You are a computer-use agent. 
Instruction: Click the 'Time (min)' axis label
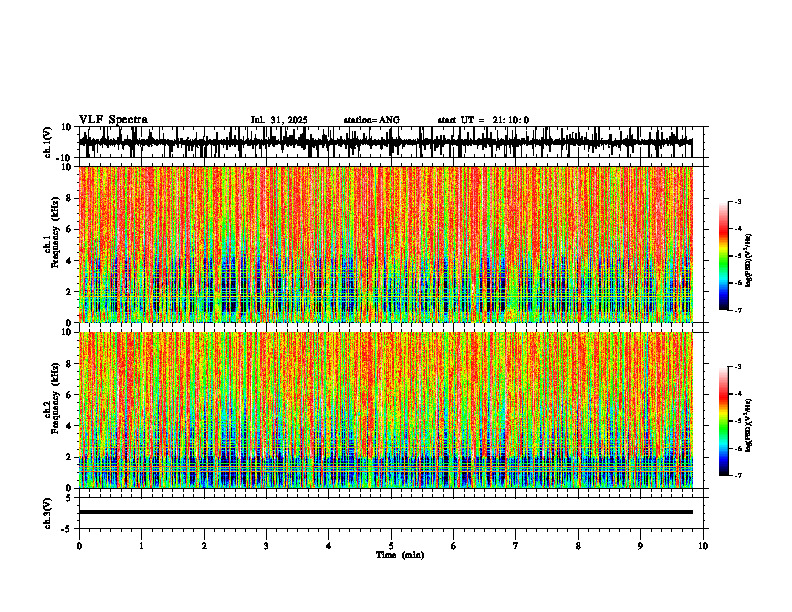coord(400,555)
